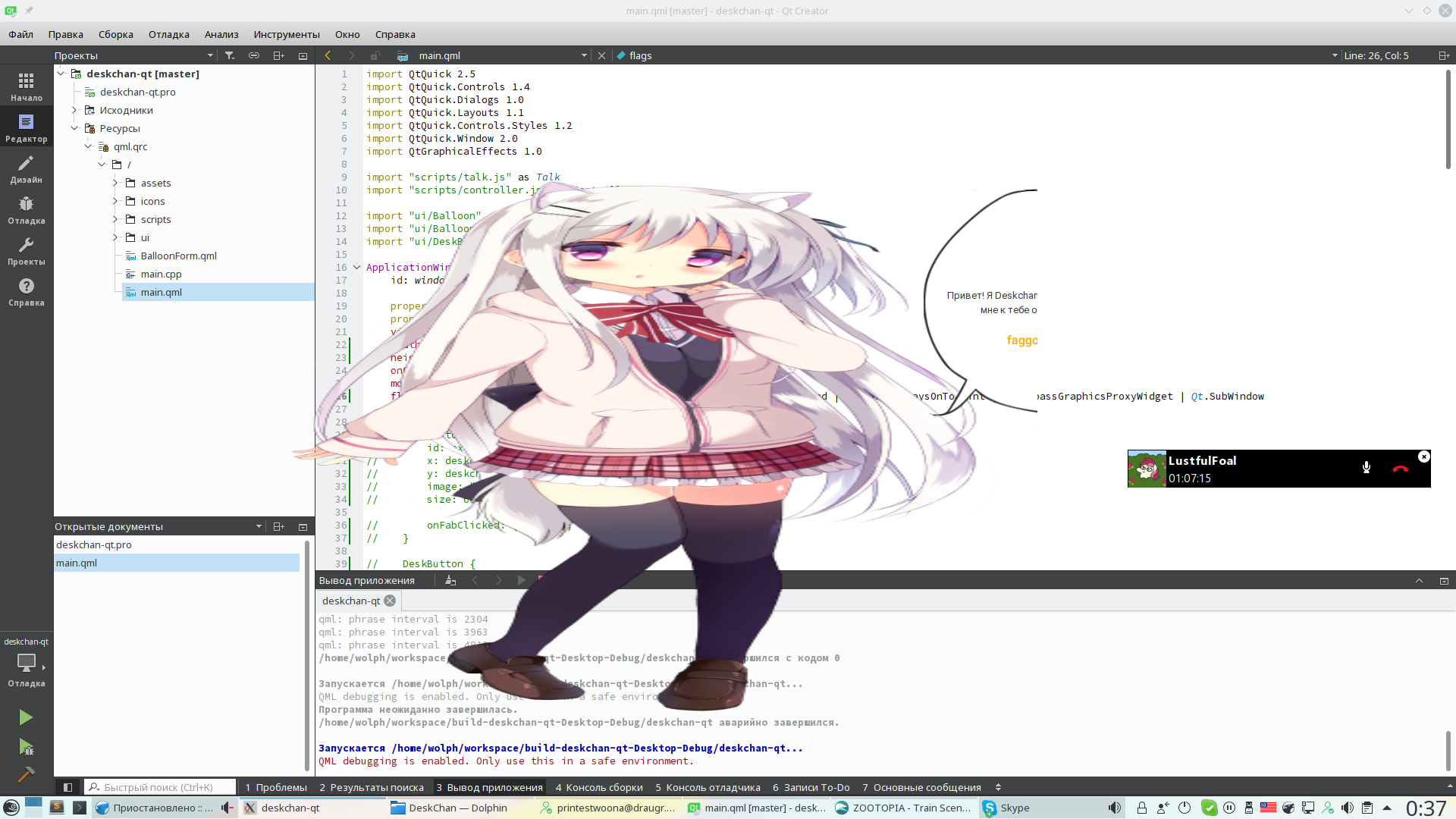Viewport: 1456px width, 819px height.
Task: Close the main.qml document
Action: [601, 55]
